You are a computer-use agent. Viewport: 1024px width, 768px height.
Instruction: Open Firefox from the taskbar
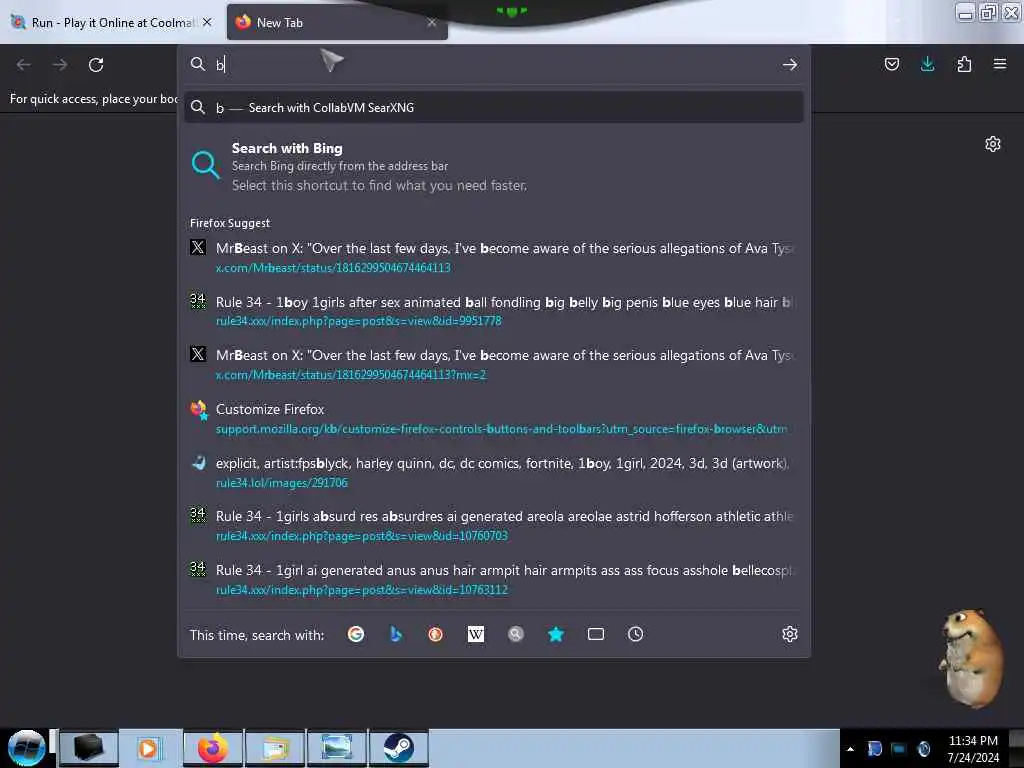[213, 748]
